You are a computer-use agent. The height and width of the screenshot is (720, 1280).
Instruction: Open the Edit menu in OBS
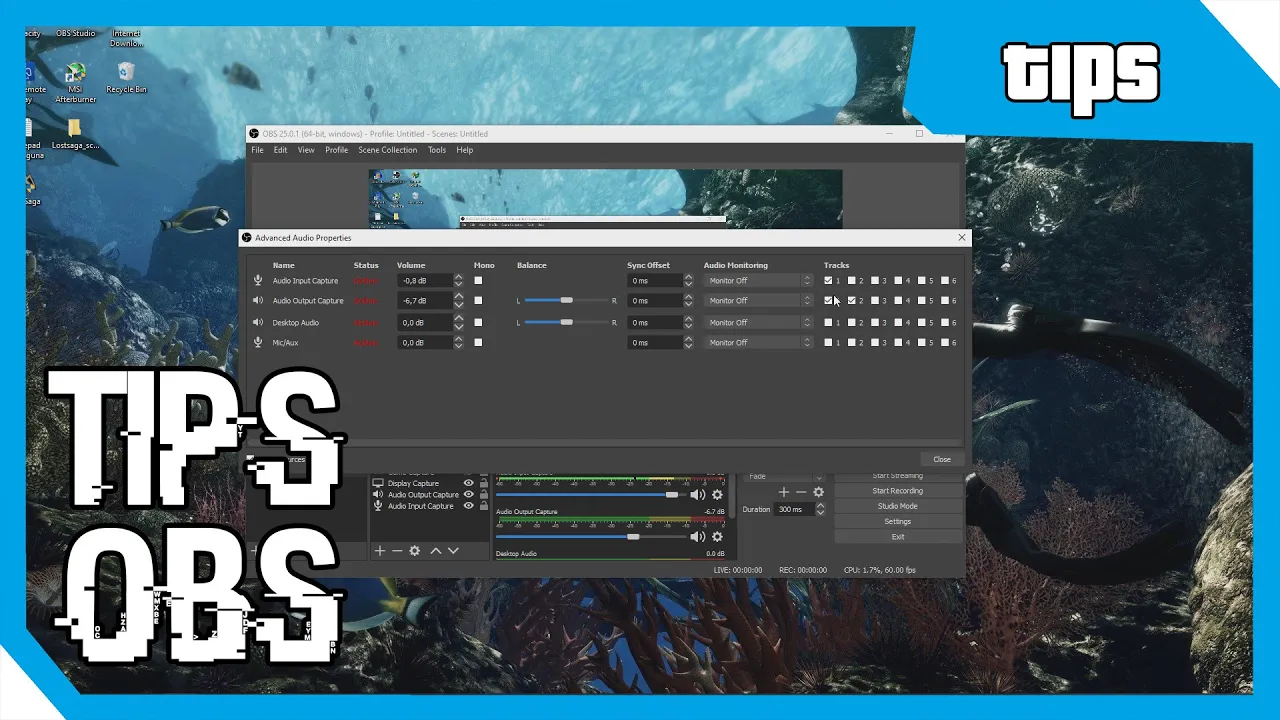click(280, 150)
